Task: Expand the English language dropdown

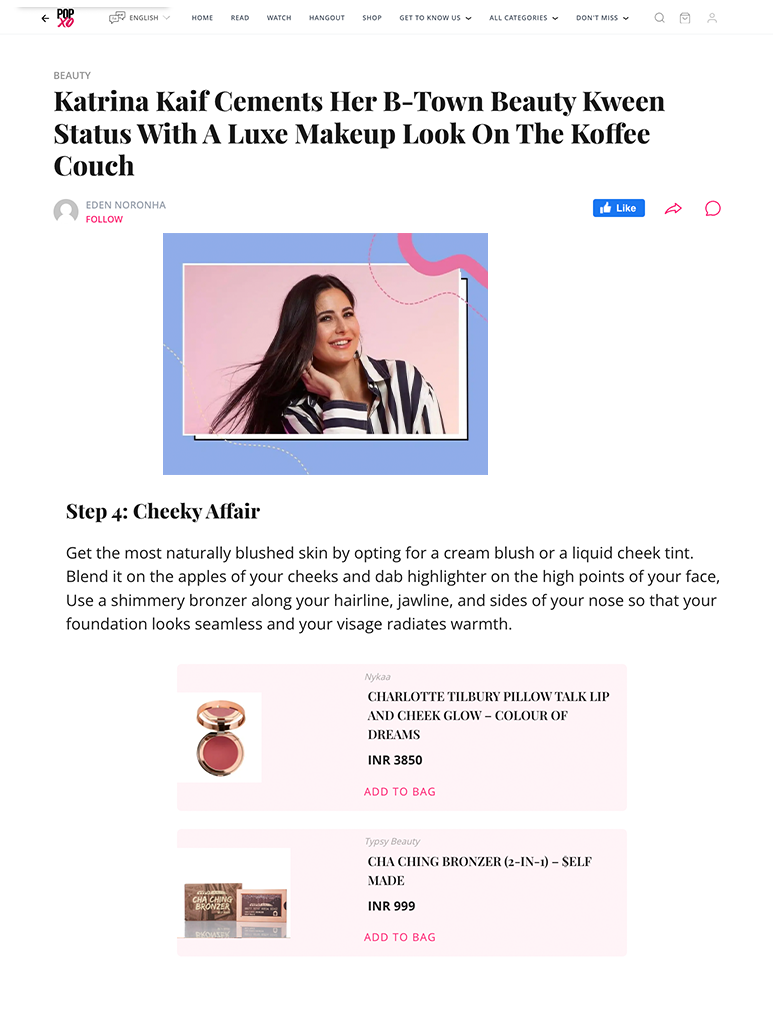Action: (150, 18)
